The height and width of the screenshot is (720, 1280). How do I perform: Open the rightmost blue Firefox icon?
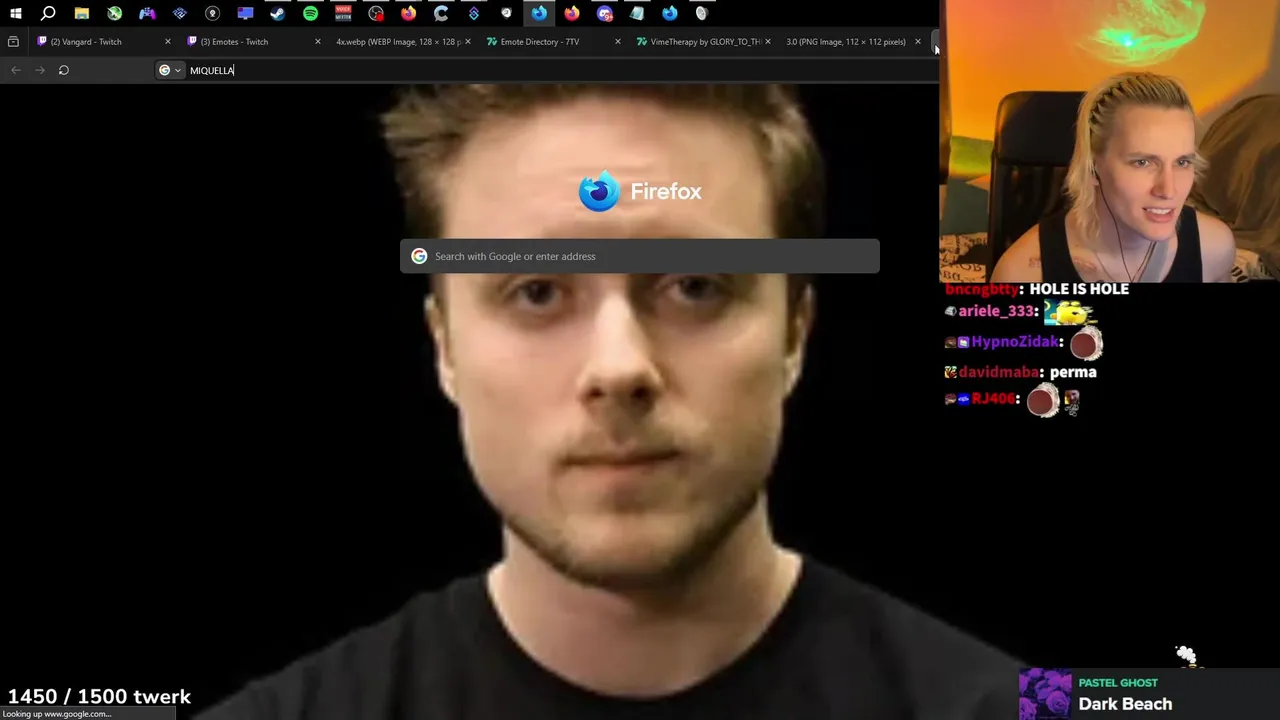pos(669,13)
